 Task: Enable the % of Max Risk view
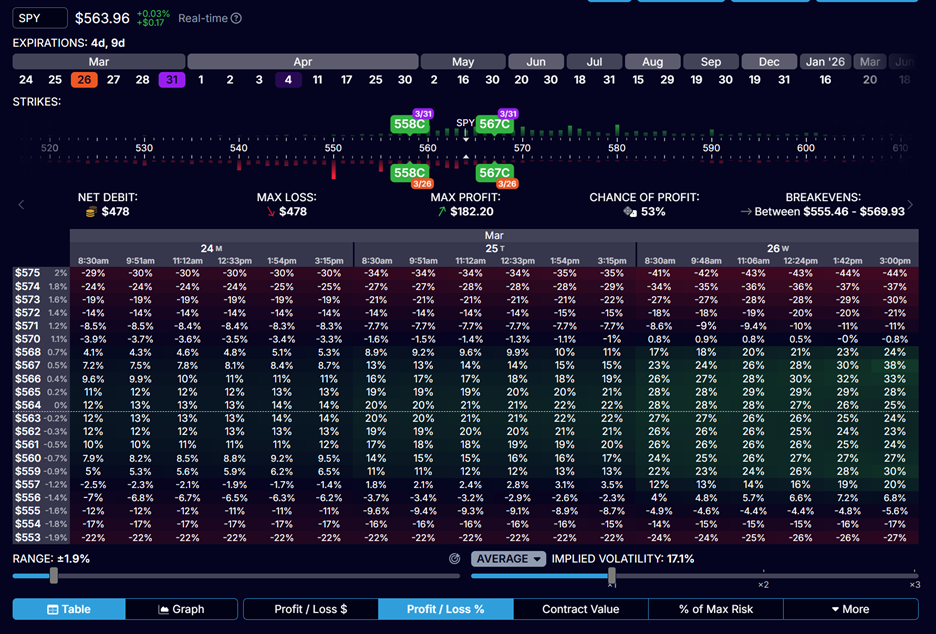pos(716,609)
